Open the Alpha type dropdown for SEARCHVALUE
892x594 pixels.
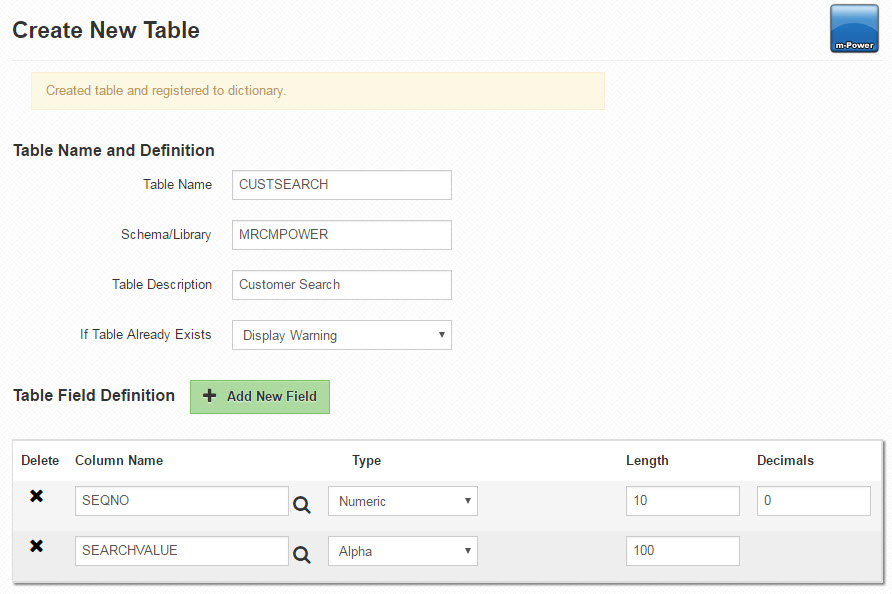pyautogui.click(x=402, y=550)
